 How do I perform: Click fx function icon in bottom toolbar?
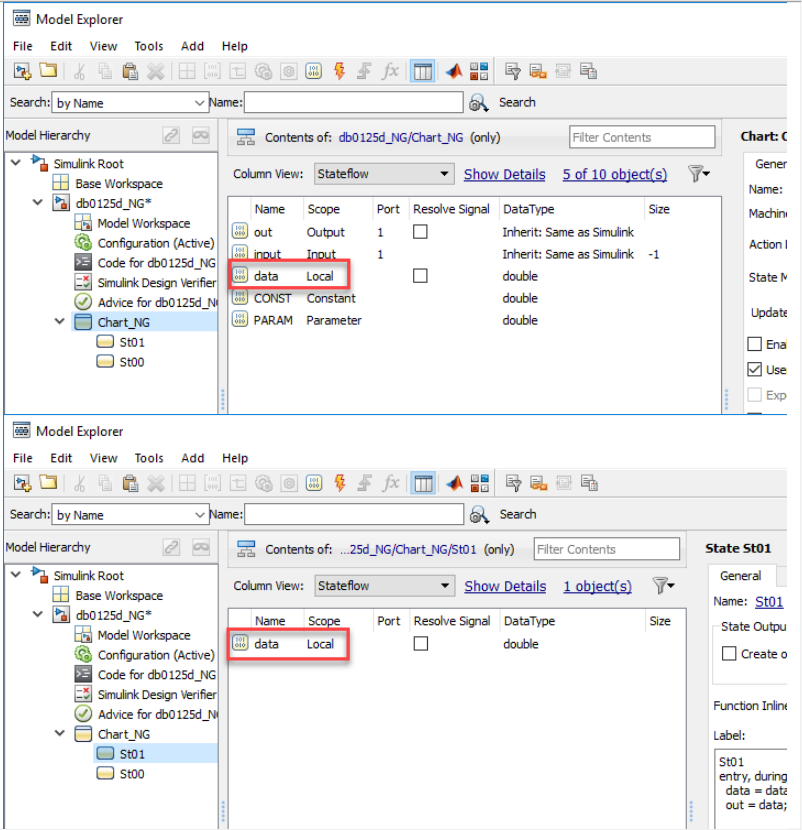pyautogui.click(x=391, y=483)
